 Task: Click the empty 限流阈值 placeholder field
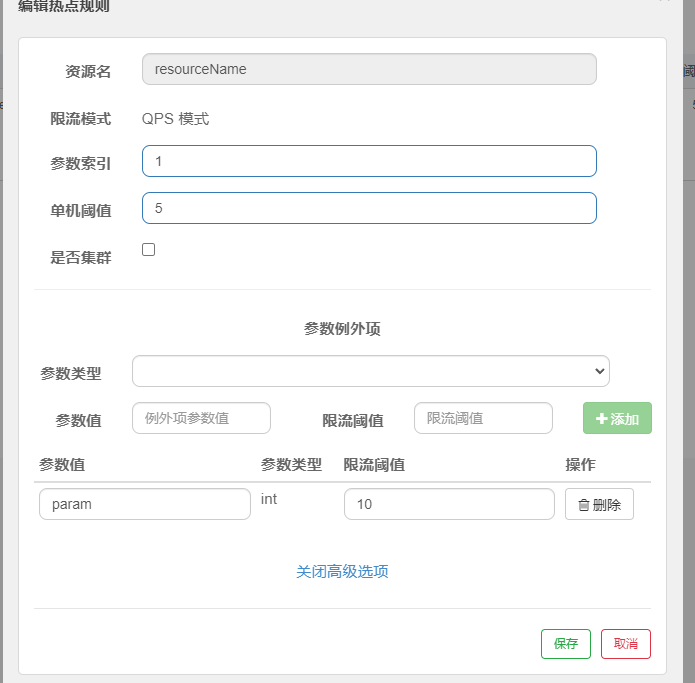coord(483,418)
